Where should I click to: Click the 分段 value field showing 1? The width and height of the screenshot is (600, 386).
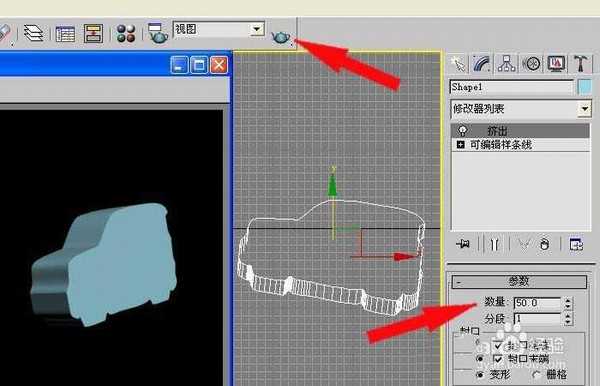pyautogui.click(x=537, y=319)
